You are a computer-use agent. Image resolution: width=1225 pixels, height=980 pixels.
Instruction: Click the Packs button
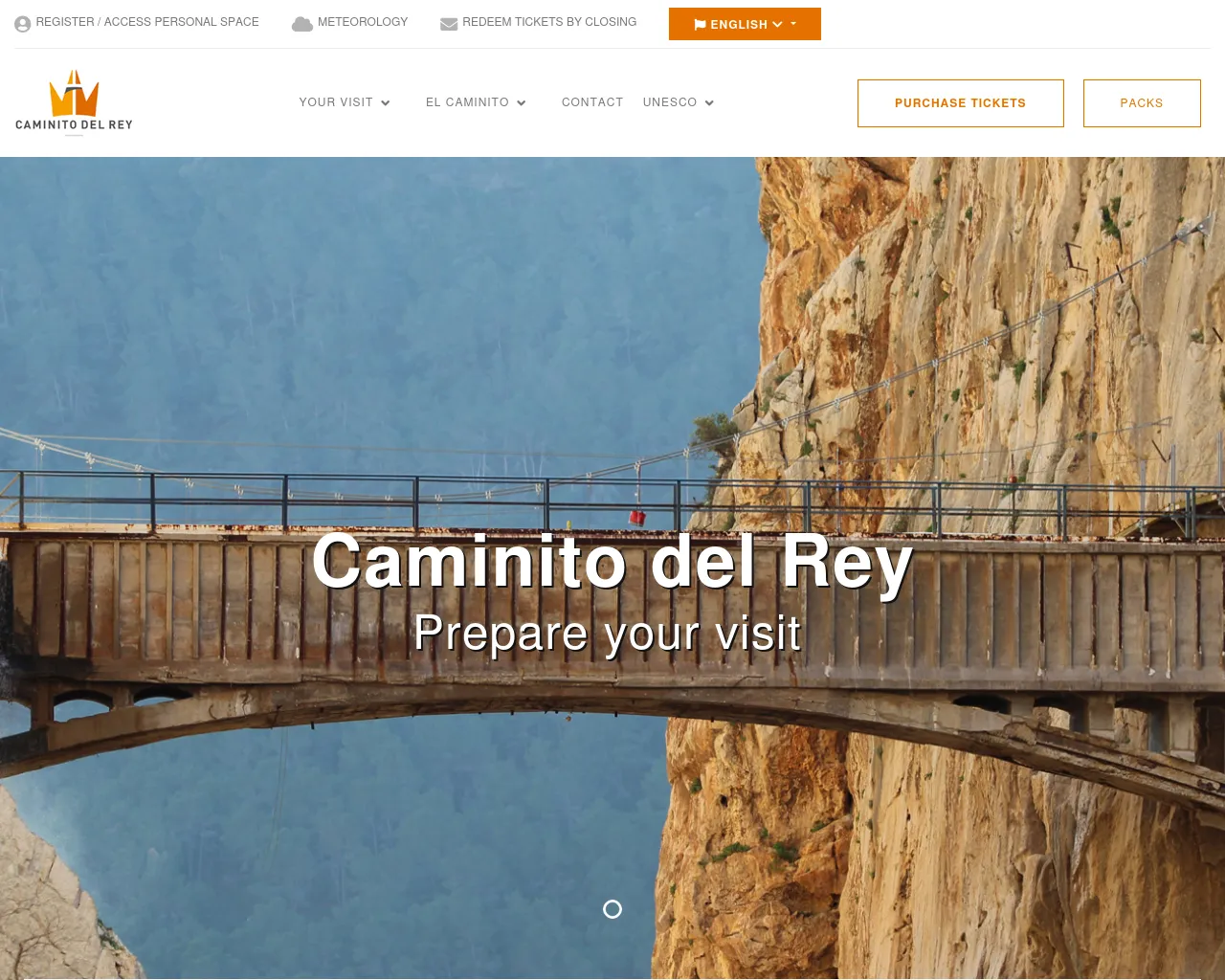point(1142,103)
